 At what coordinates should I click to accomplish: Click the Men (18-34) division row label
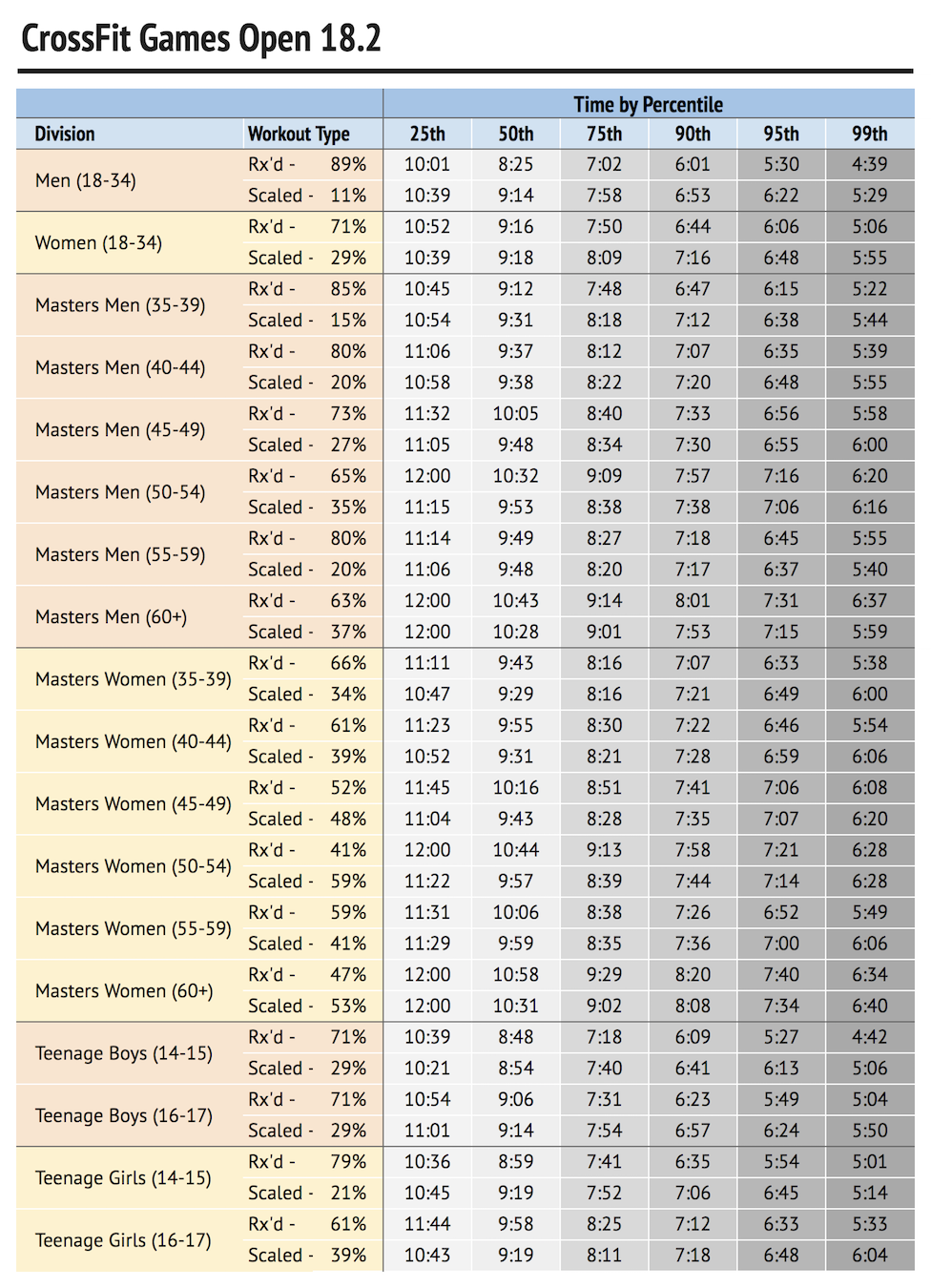click(x=86, y=180)
